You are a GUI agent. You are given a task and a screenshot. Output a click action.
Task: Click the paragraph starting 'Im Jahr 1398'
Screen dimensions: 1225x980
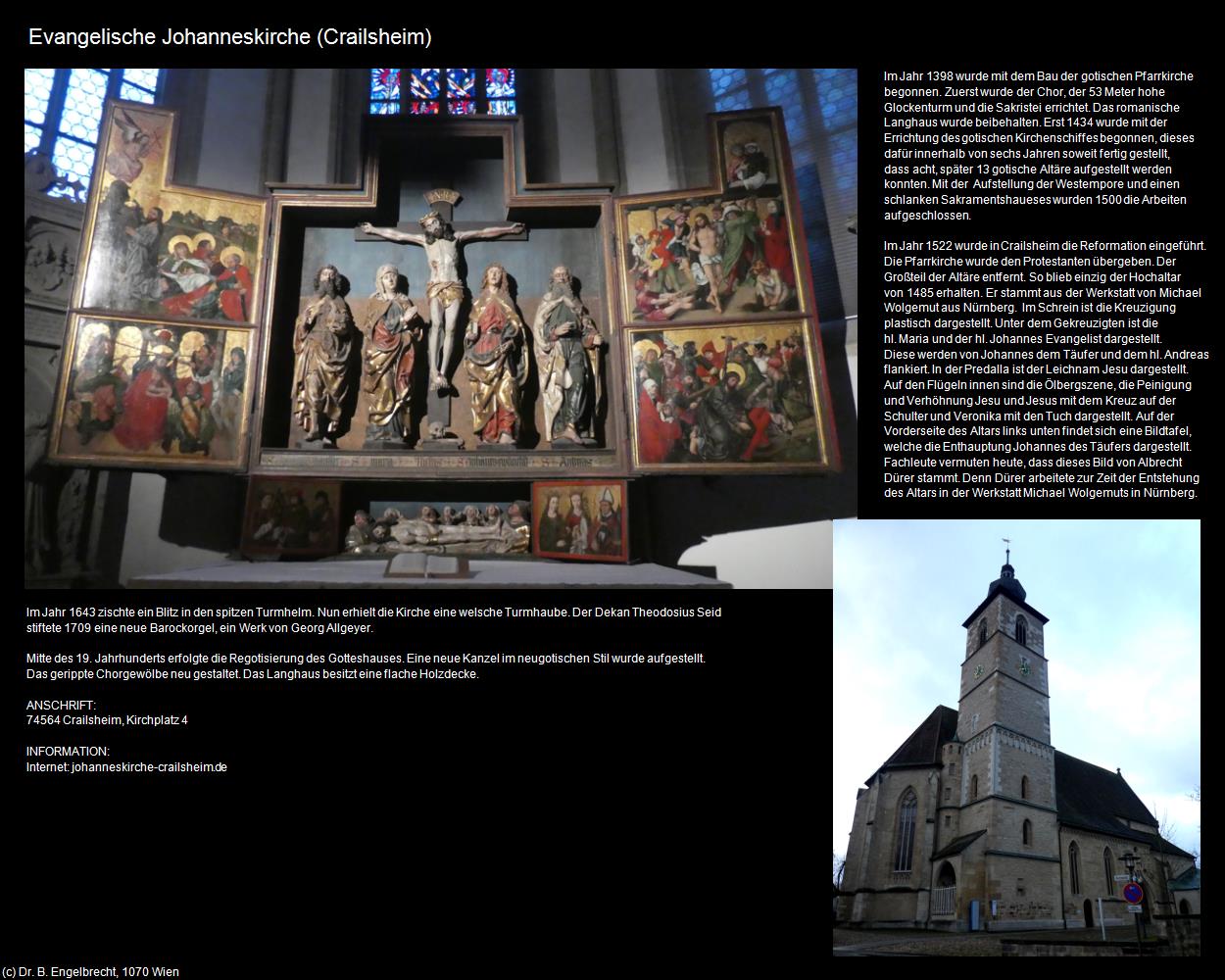pos(1039,146)
